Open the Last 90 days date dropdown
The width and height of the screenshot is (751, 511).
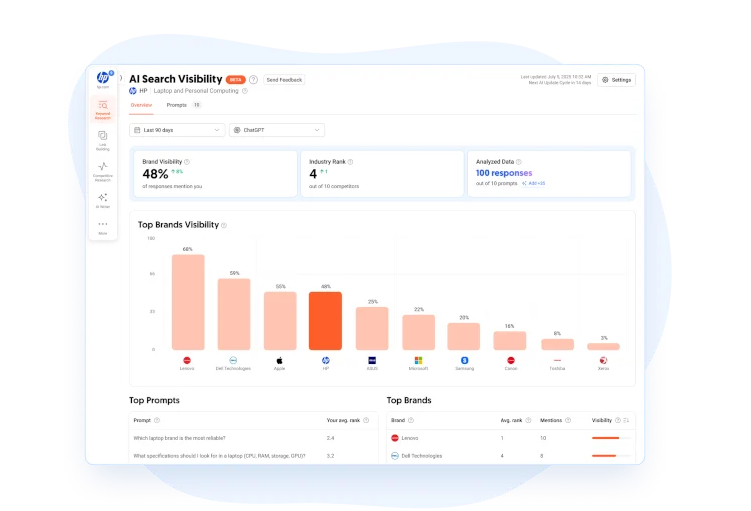point(177,130)
